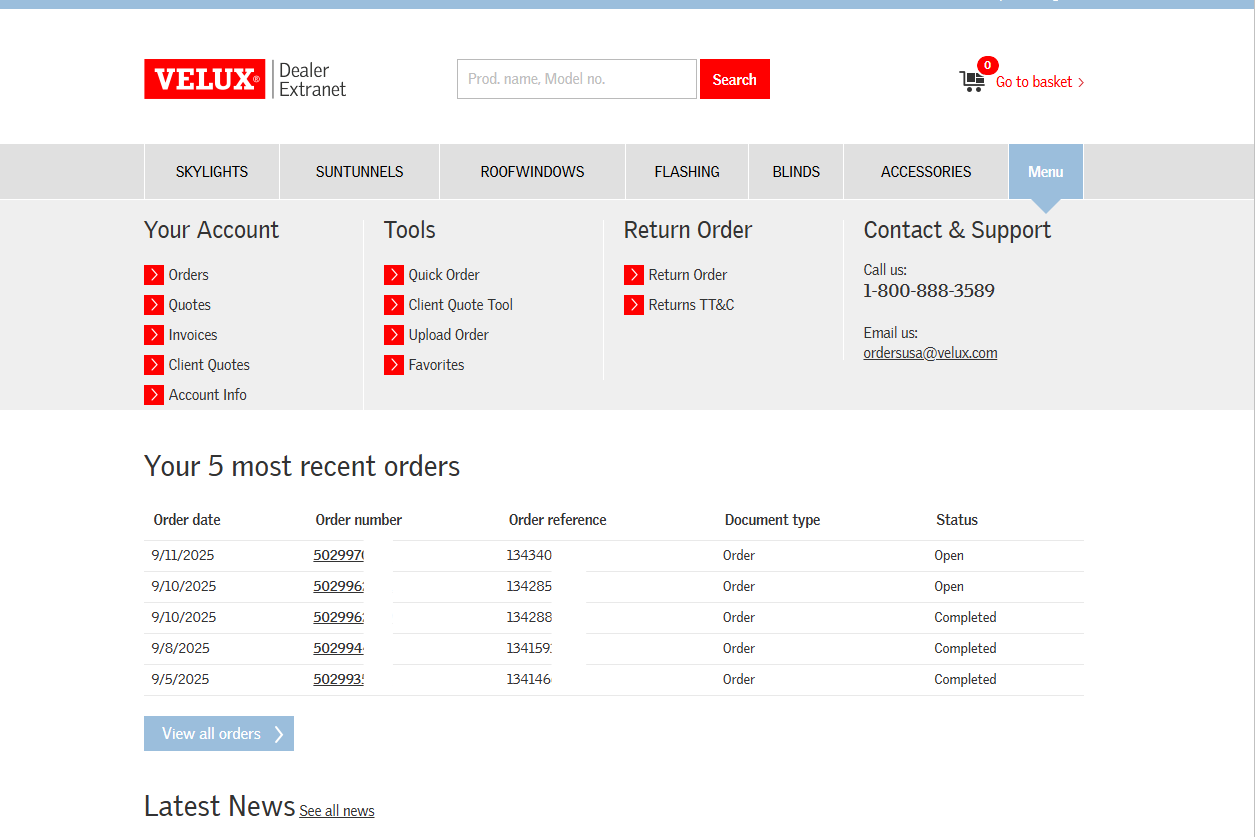The image size is (1255, 837).
Task: Click the 9/5/2025 order date cell
Action: pos(181,679)
